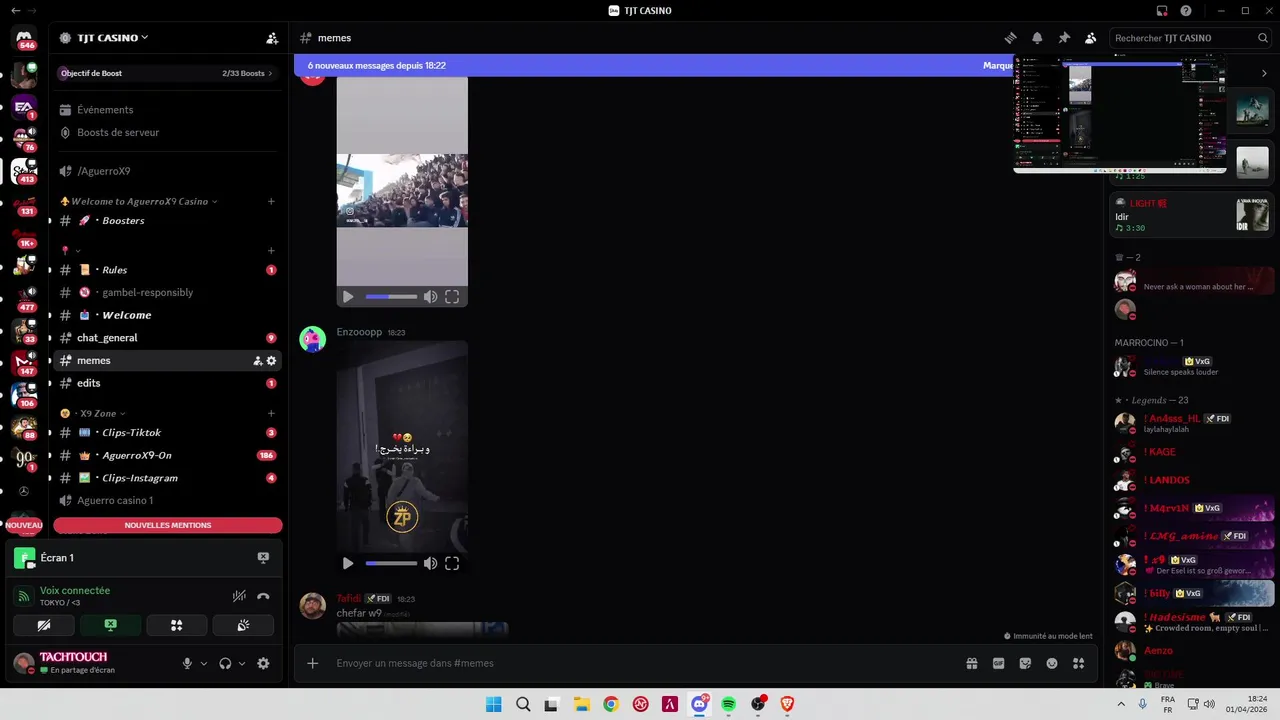
Task: Send a gift icon in message bar
Action: click(x=971, y=663)
